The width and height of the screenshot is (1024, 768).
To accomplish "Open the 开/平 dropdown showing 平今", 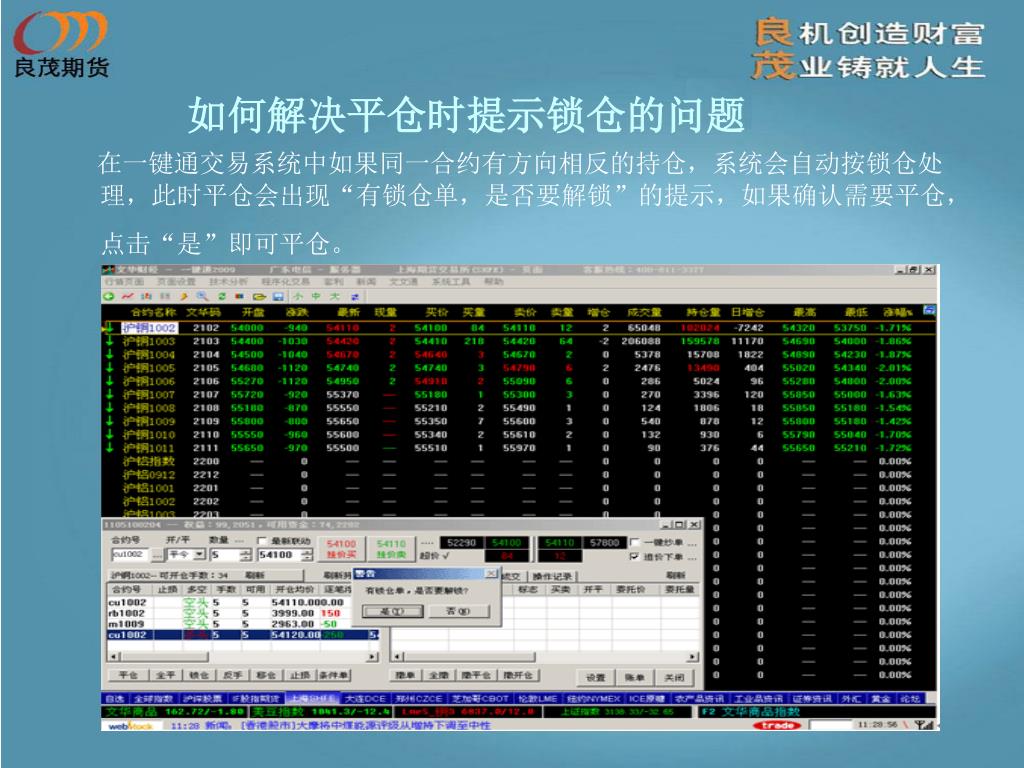I will click(x=187, y=555).
